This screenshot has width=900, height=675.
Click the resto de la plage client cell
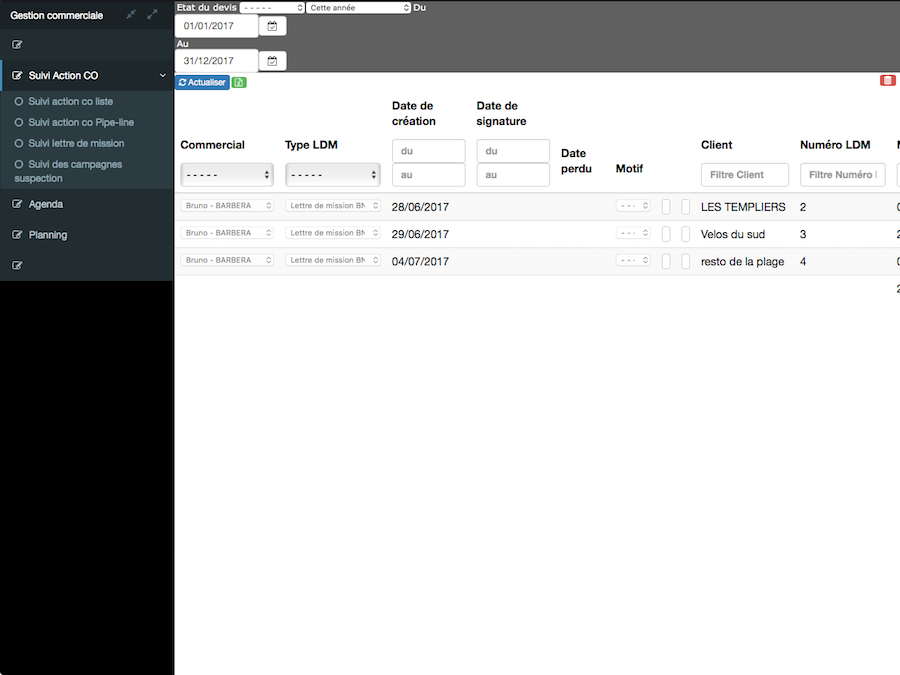(742, 262)
